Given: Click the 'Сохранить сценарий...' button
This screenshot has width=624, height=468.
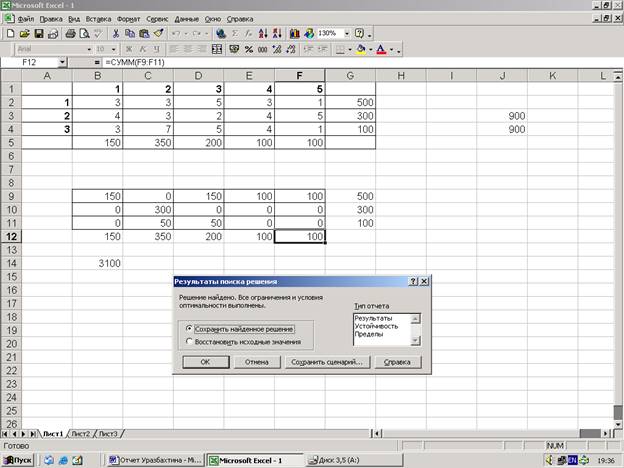Looking at the screenshot, I should (x=325, y=362).
